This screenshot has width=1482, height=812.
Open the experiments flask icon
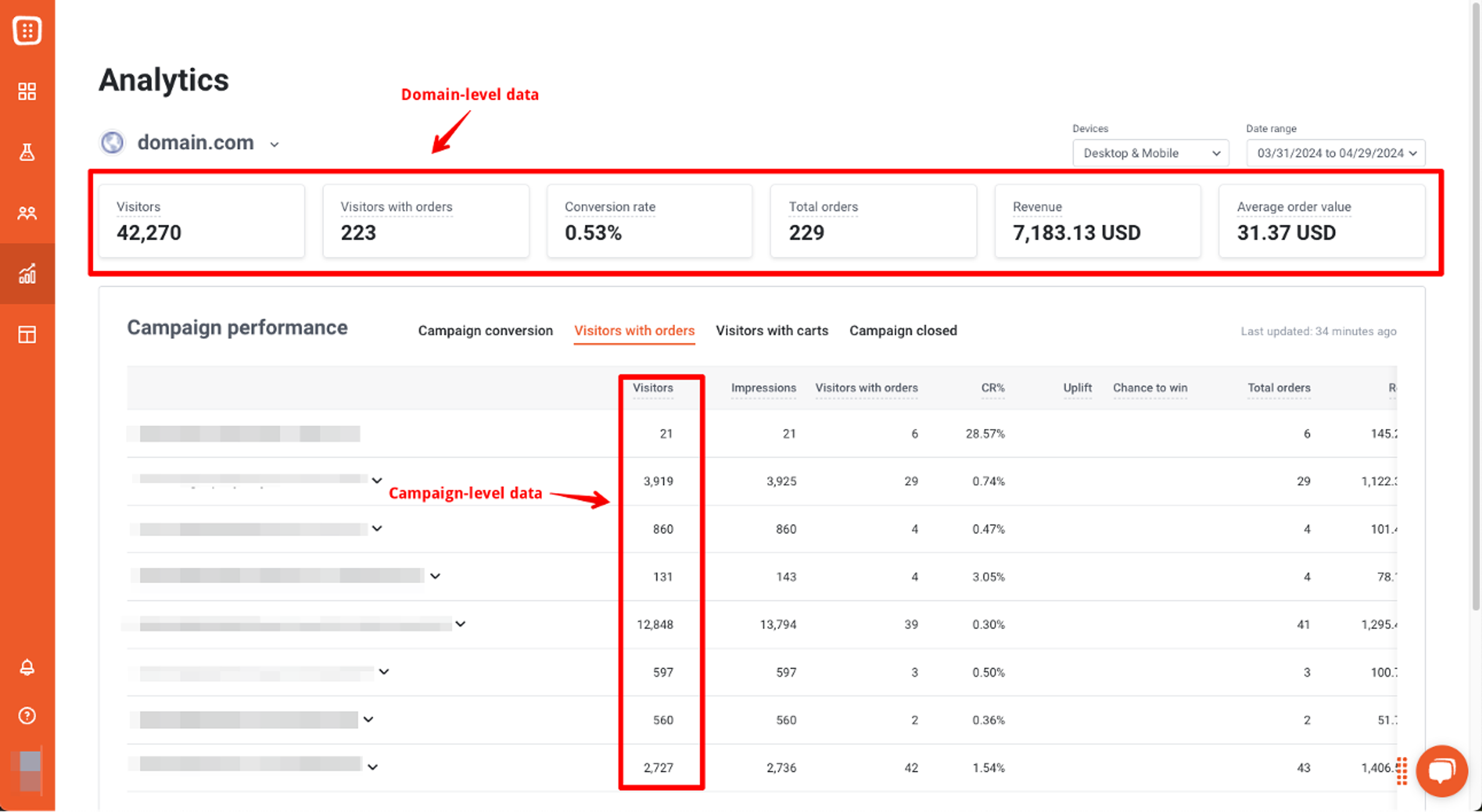[x=27, y=152]
